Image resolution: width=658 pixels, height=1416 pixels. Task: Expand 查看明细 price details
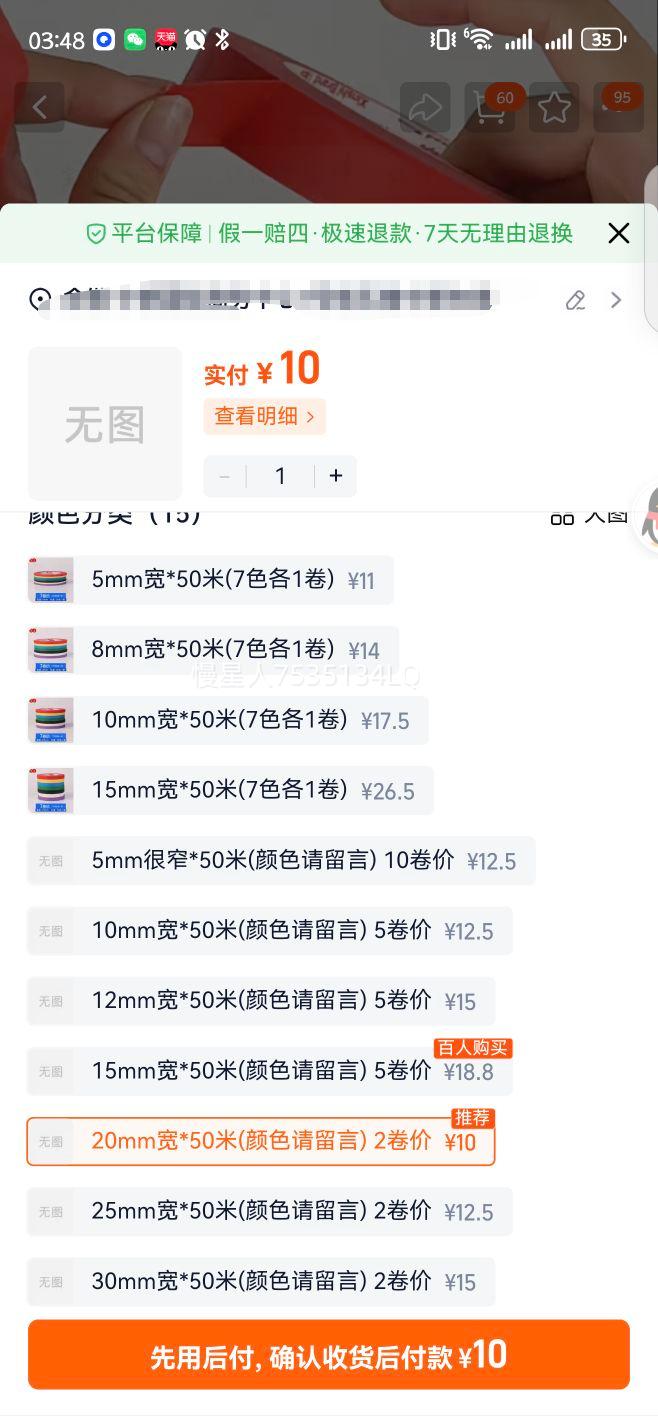coord(264,417)
